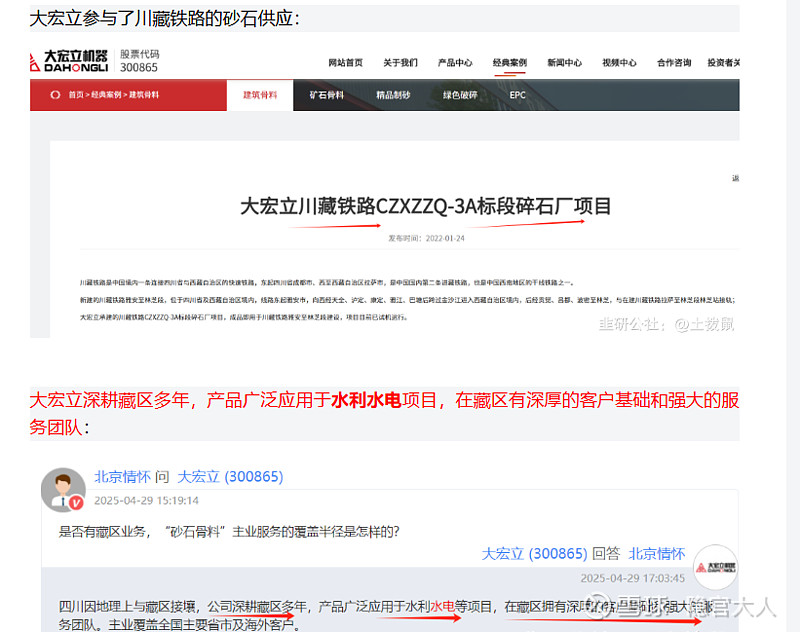This screenshot has width=800, height=632.
Task: Switch to the 绿色破碎 tab
Action: click(x=460, y=95)
